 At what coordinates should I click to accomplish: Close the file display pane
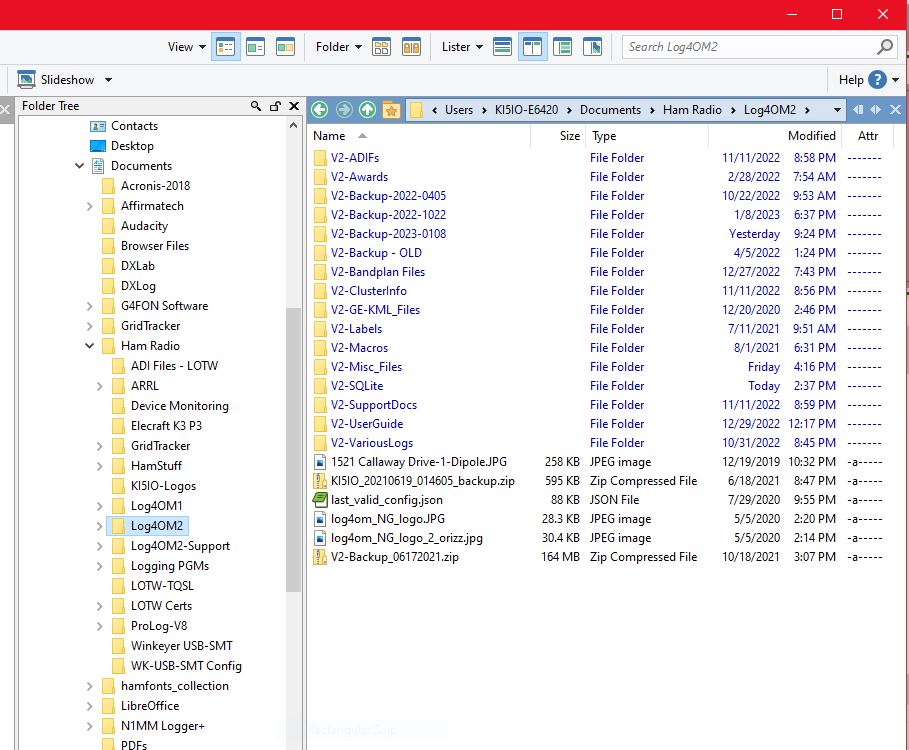click(x=895, y=110)
